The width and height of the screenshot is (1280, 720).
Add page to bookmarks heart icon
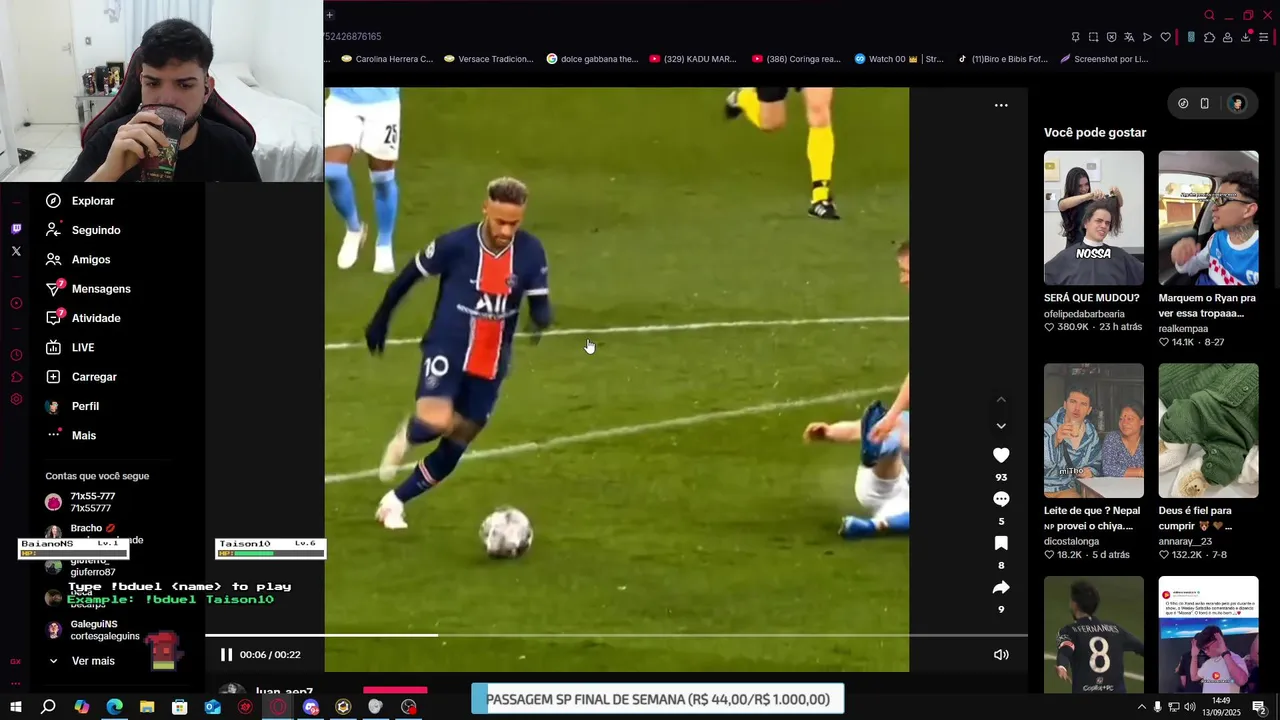pos(1165,37)
